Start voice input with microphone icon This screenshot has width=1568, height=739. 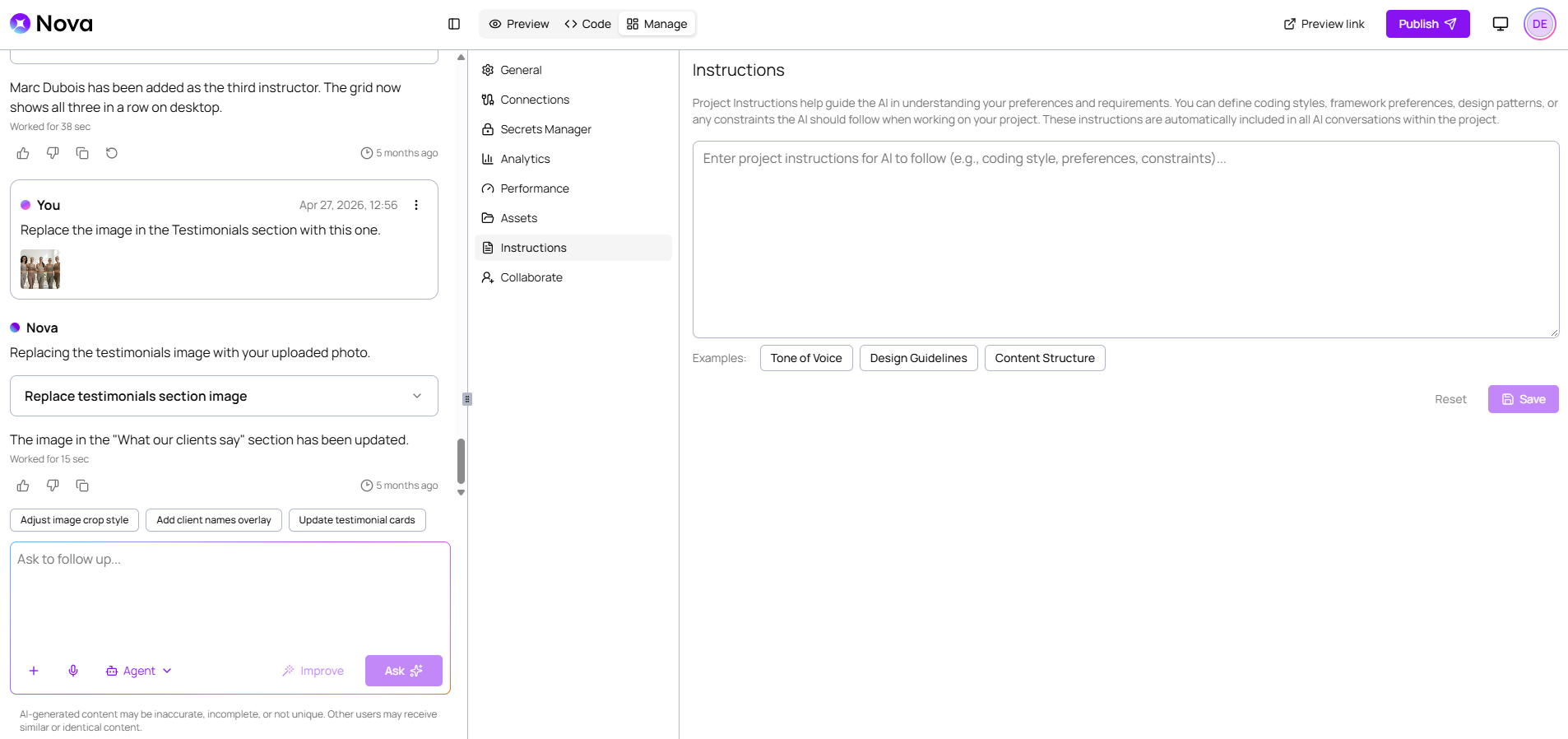pos(73,671)
